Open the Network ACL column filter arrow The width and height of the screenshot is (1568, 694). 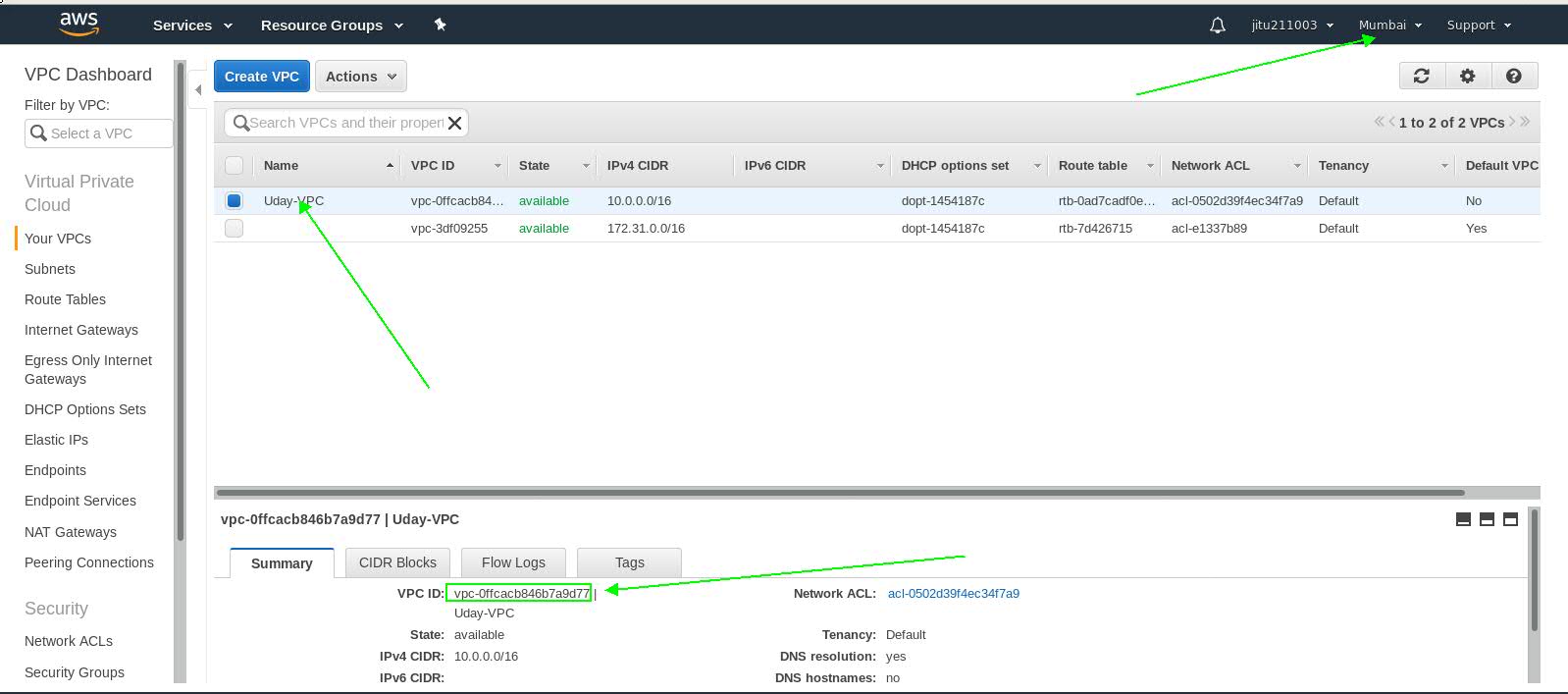1297,166
